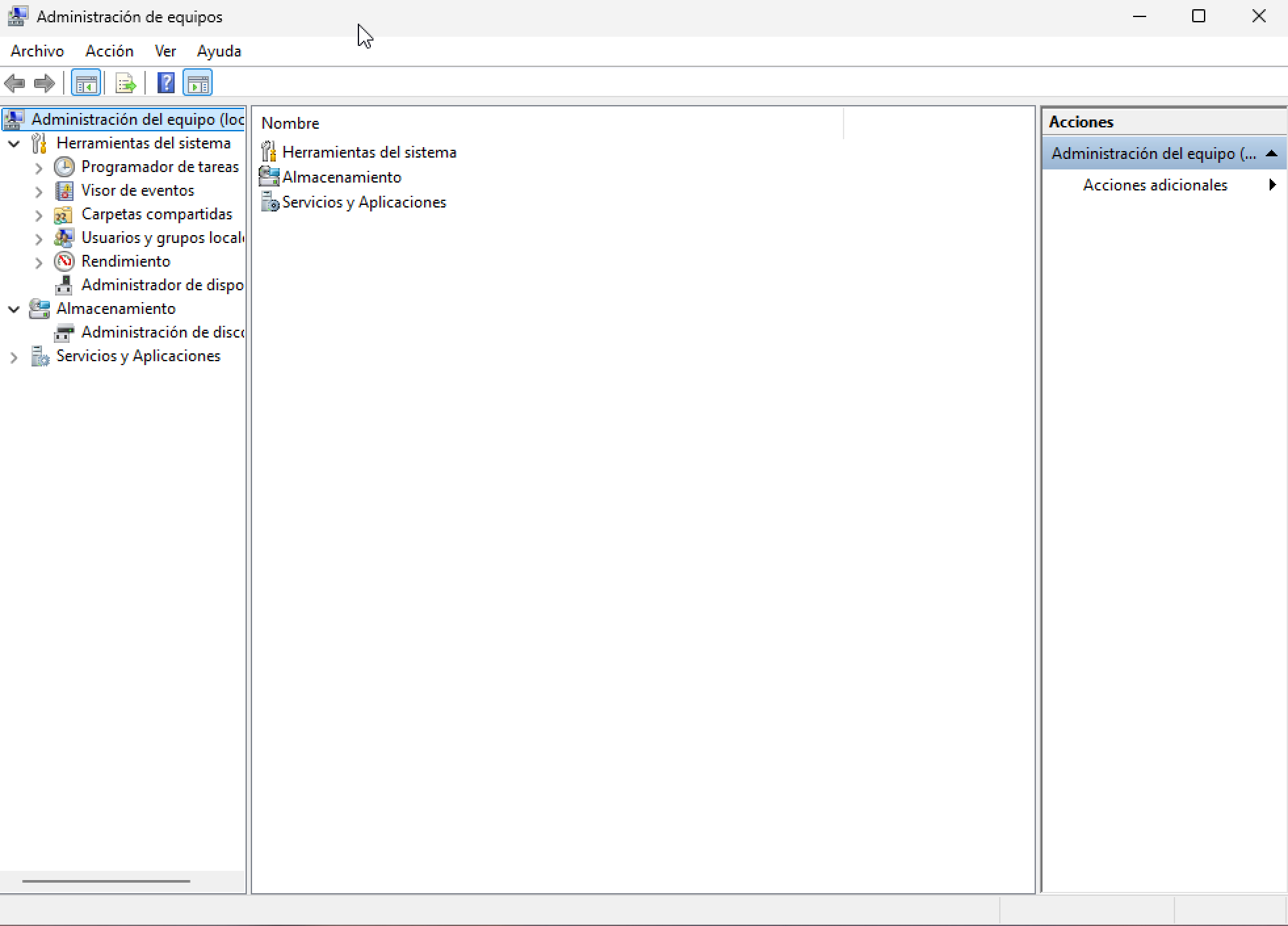Viewport: 1288px width, 926px height.
Task: Select Servicios y Aplicaciones text in Nombre list
Action: tap(364, 202)
